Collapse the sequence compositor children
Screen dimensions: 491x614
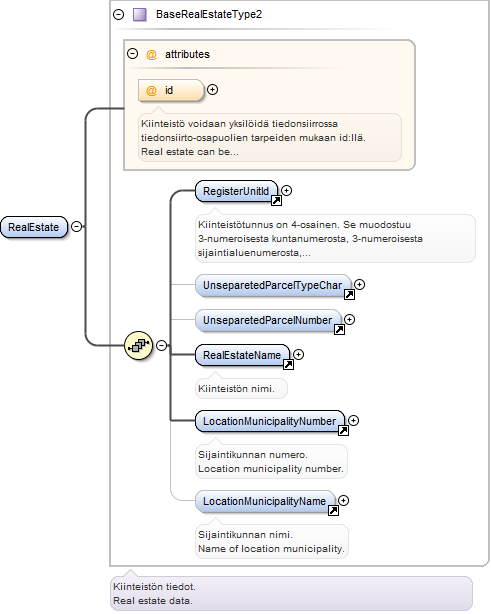(x=162, y=345)
